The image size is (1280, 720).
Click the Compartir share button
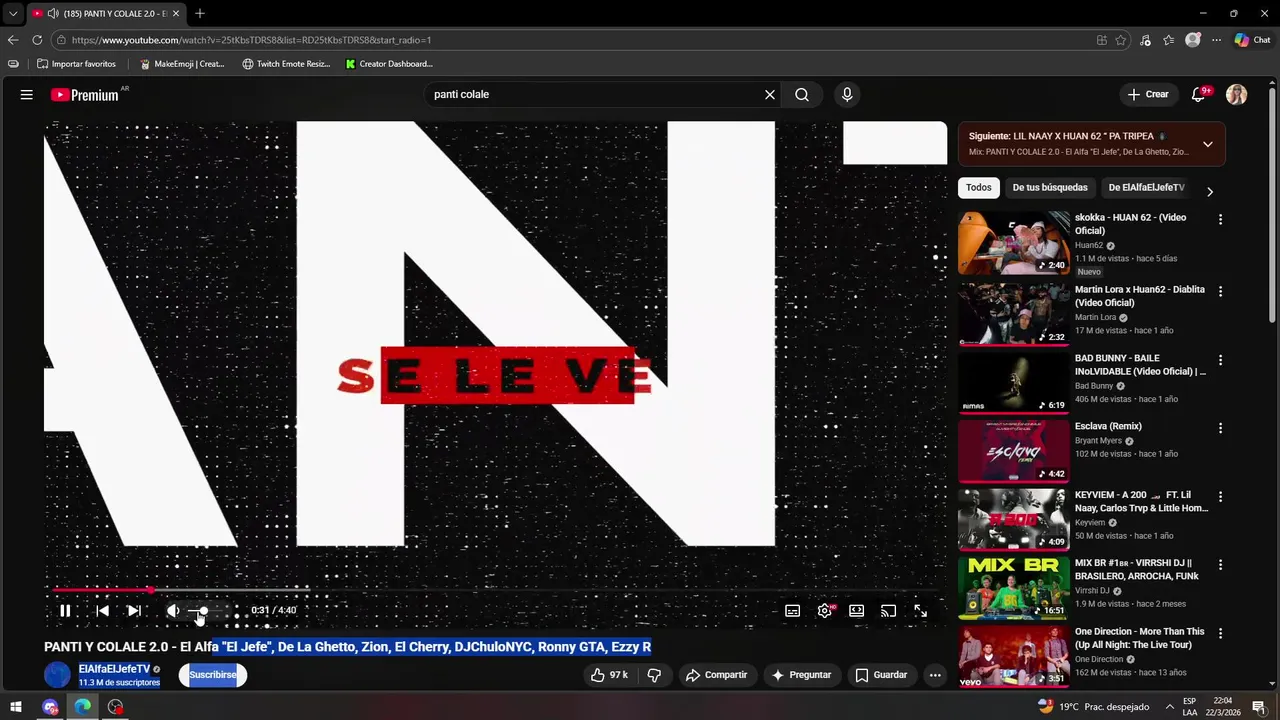716,675
